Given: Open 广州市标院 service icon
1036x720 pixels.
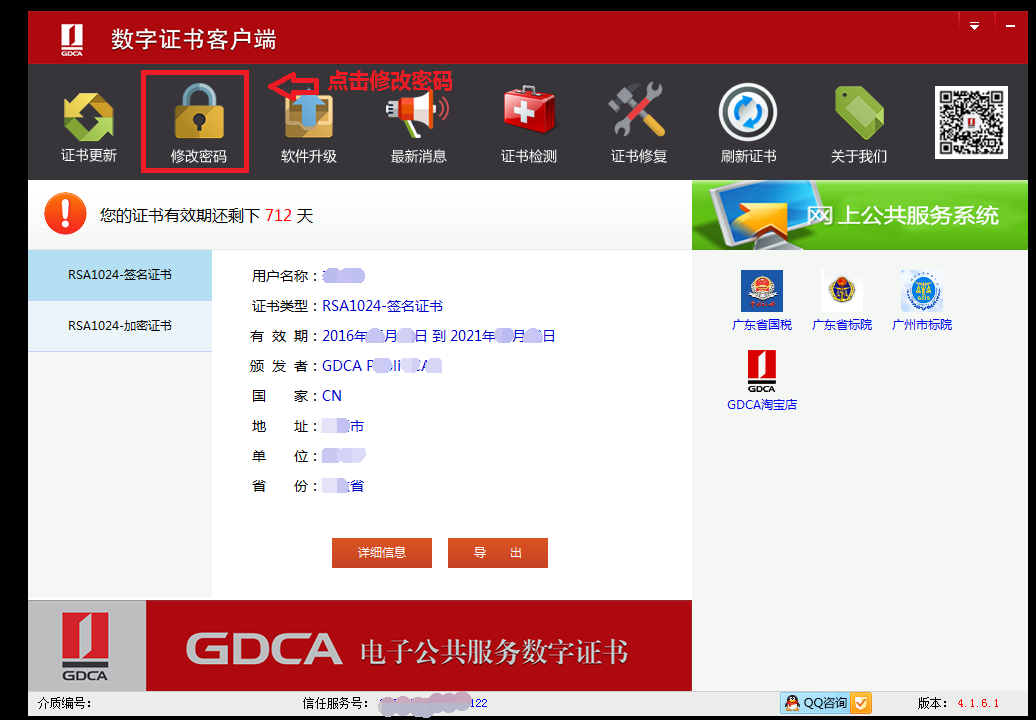Looking at the screenshot, I should (921, 290).
